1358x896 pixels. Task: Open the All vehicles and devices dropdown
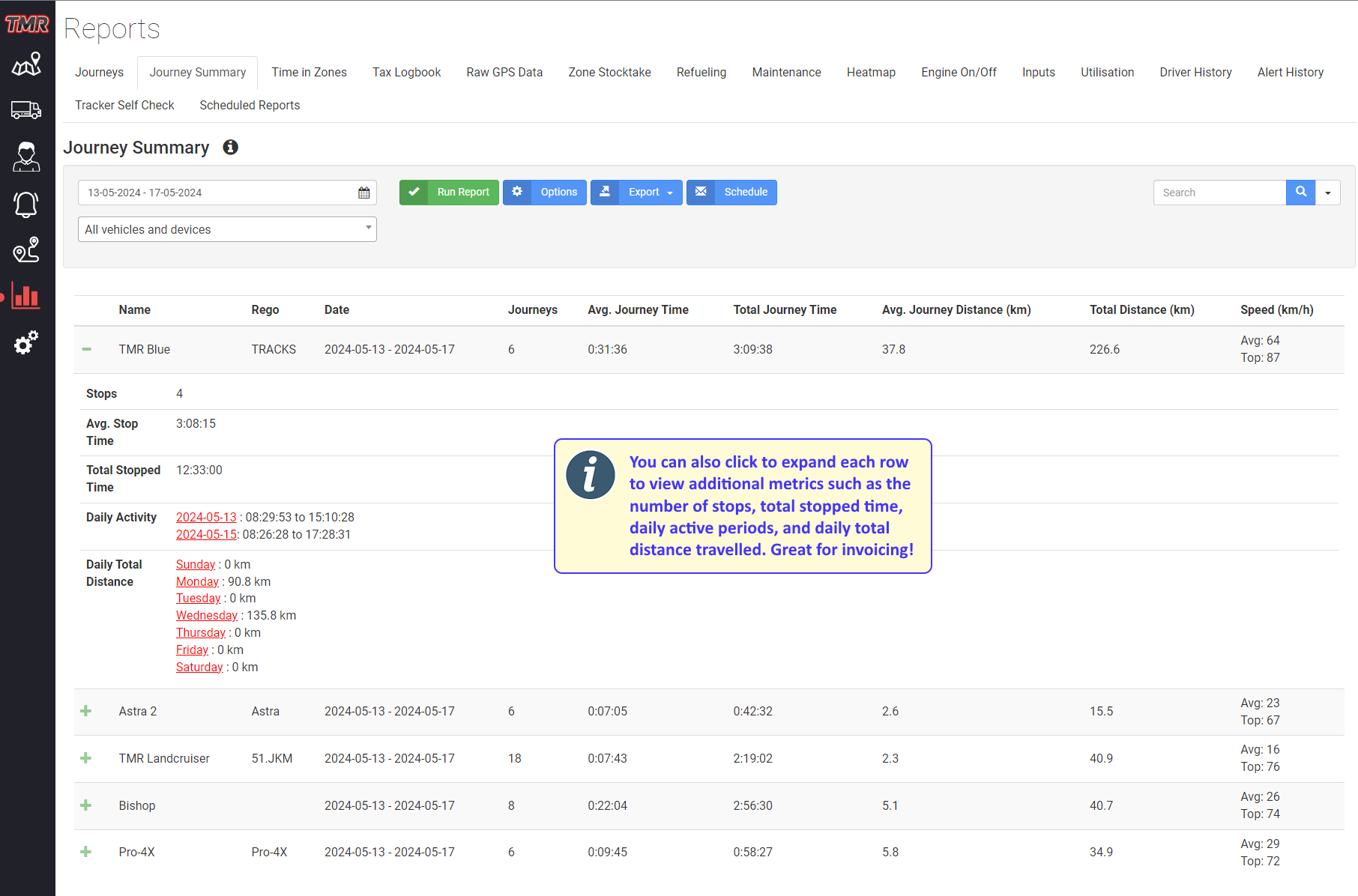tap(227, 229)
